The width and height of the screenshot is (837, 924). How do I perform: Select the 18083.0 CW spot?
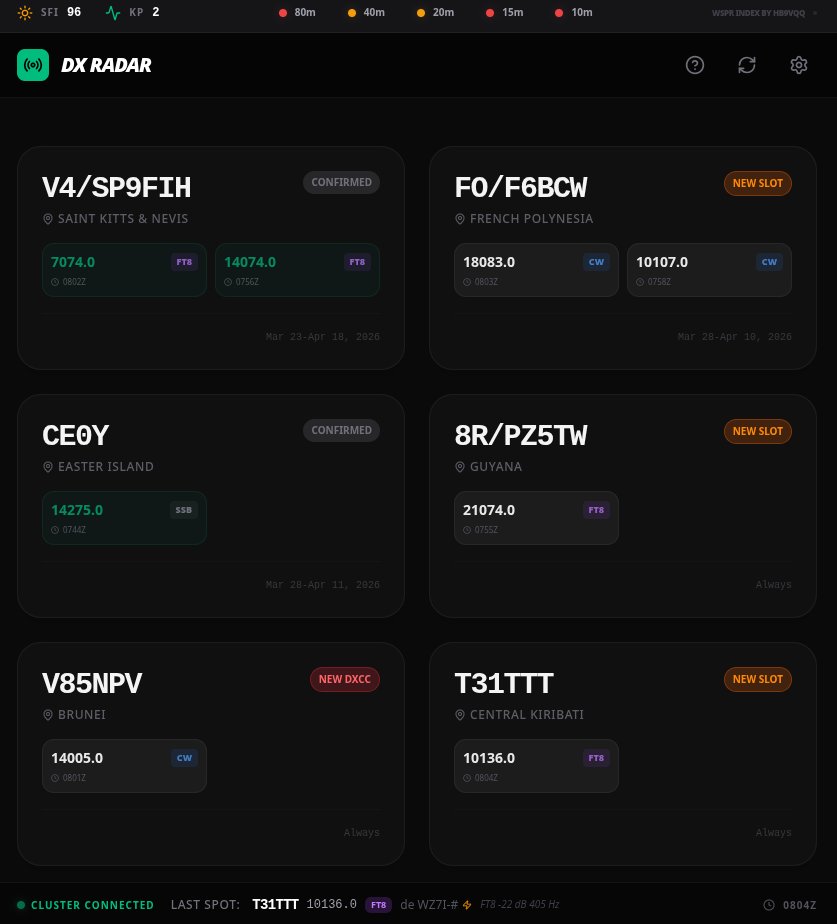pos(536,270)
